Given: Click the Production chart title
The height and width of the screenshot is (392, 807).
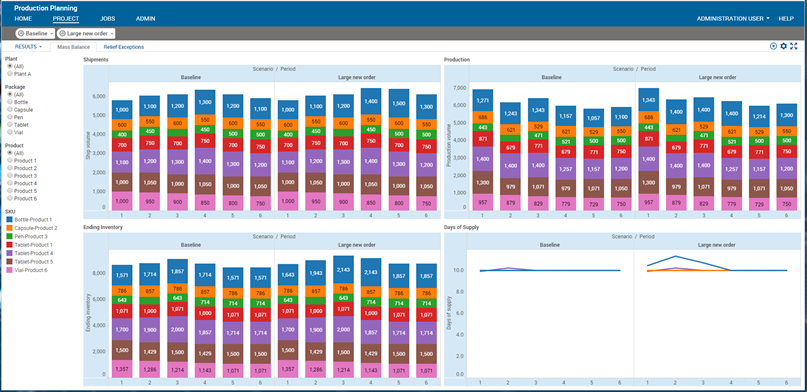Looking at the screenshot, I should pos(457,60).
